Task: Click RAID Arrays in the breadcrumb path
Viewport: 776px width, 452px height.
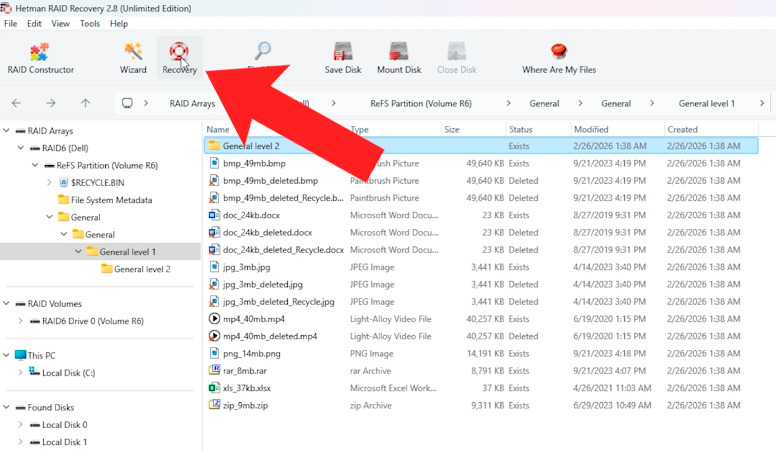Action: (x=192, y=103)
